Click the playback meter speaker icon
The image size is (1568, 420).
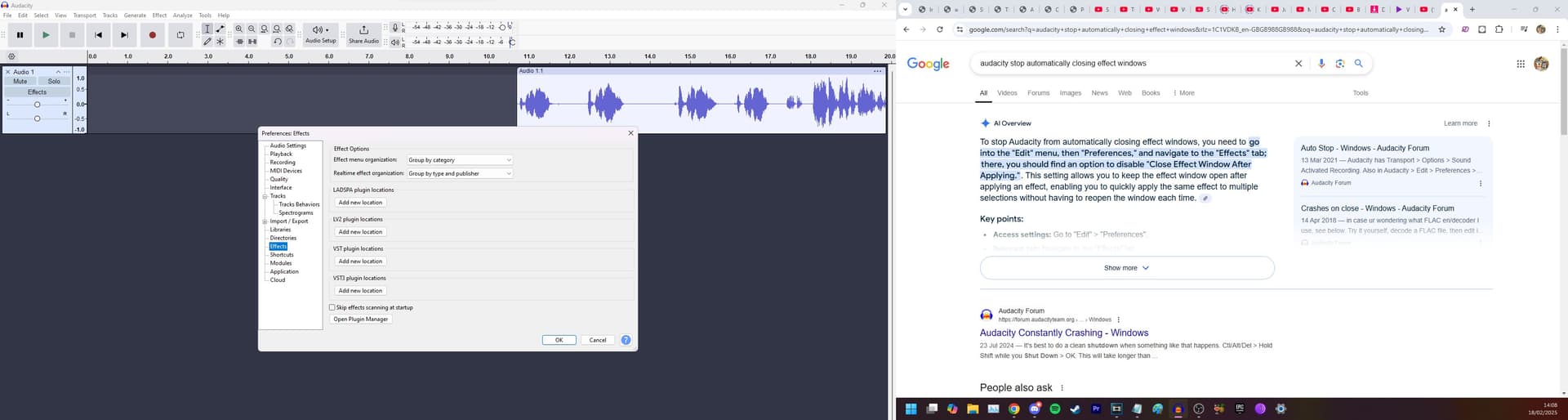coord(395,42)
